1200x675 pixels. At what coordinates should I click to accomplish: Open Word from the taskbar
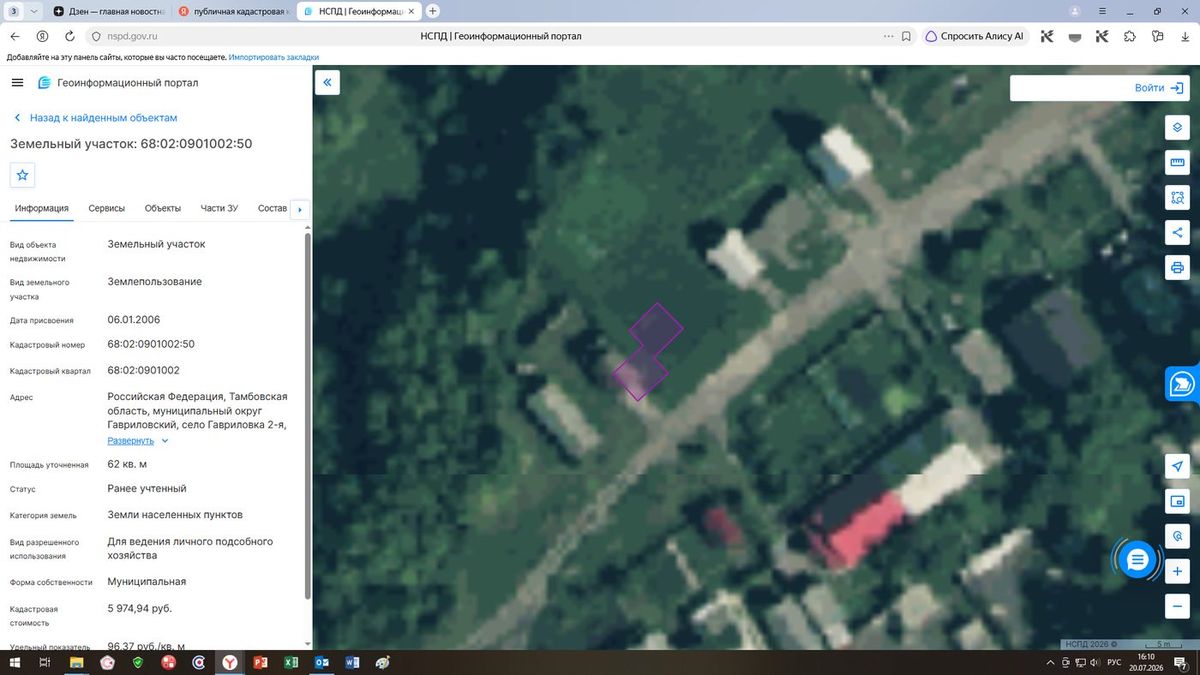352,662
